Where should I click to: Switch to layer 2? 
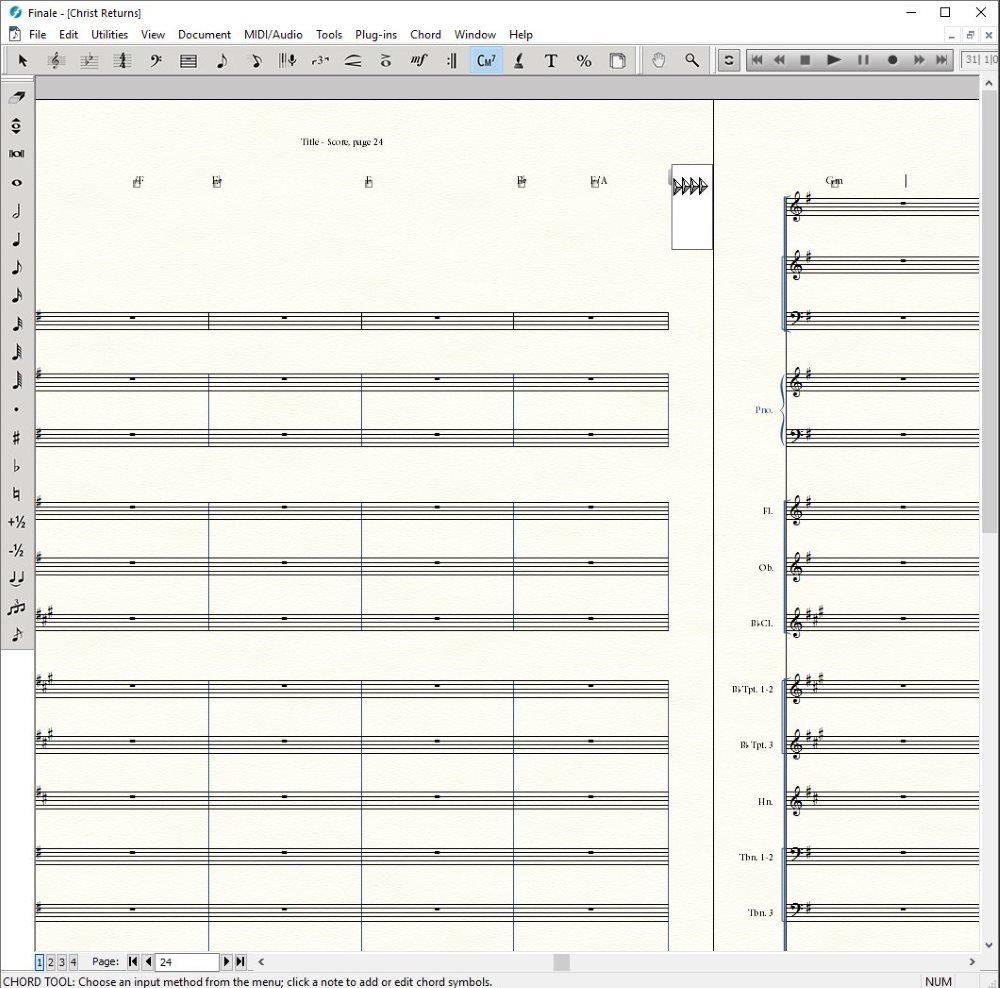pos(51,962)
